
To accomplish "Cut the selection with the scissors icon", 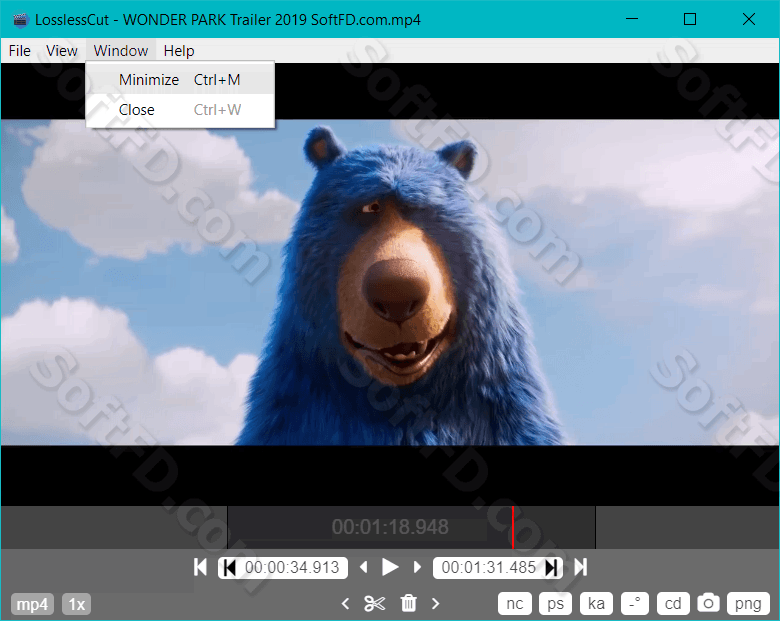I will point(375,604).
